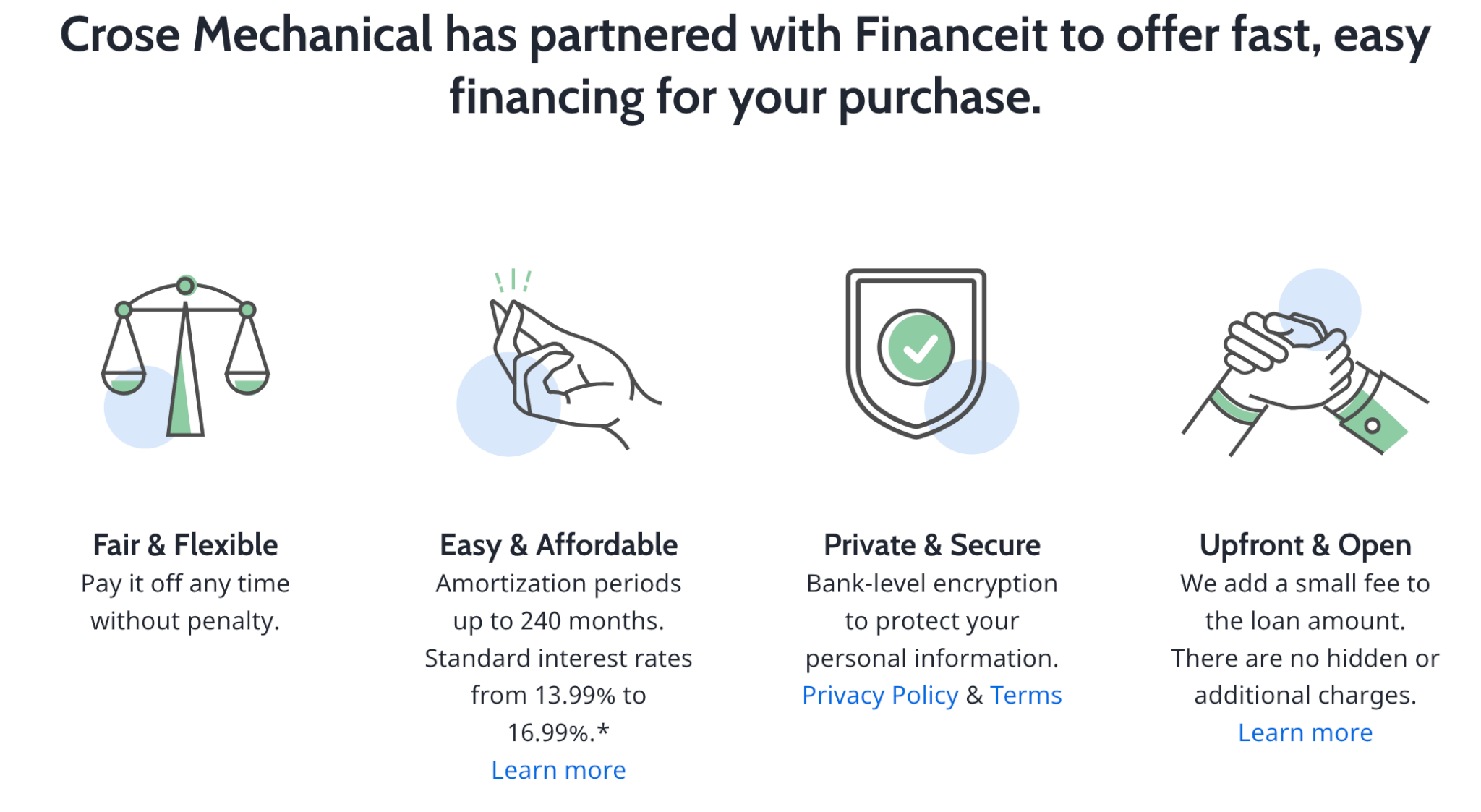
Task: Click Learn more under Easy & Affordable
Action: (558, 769)
